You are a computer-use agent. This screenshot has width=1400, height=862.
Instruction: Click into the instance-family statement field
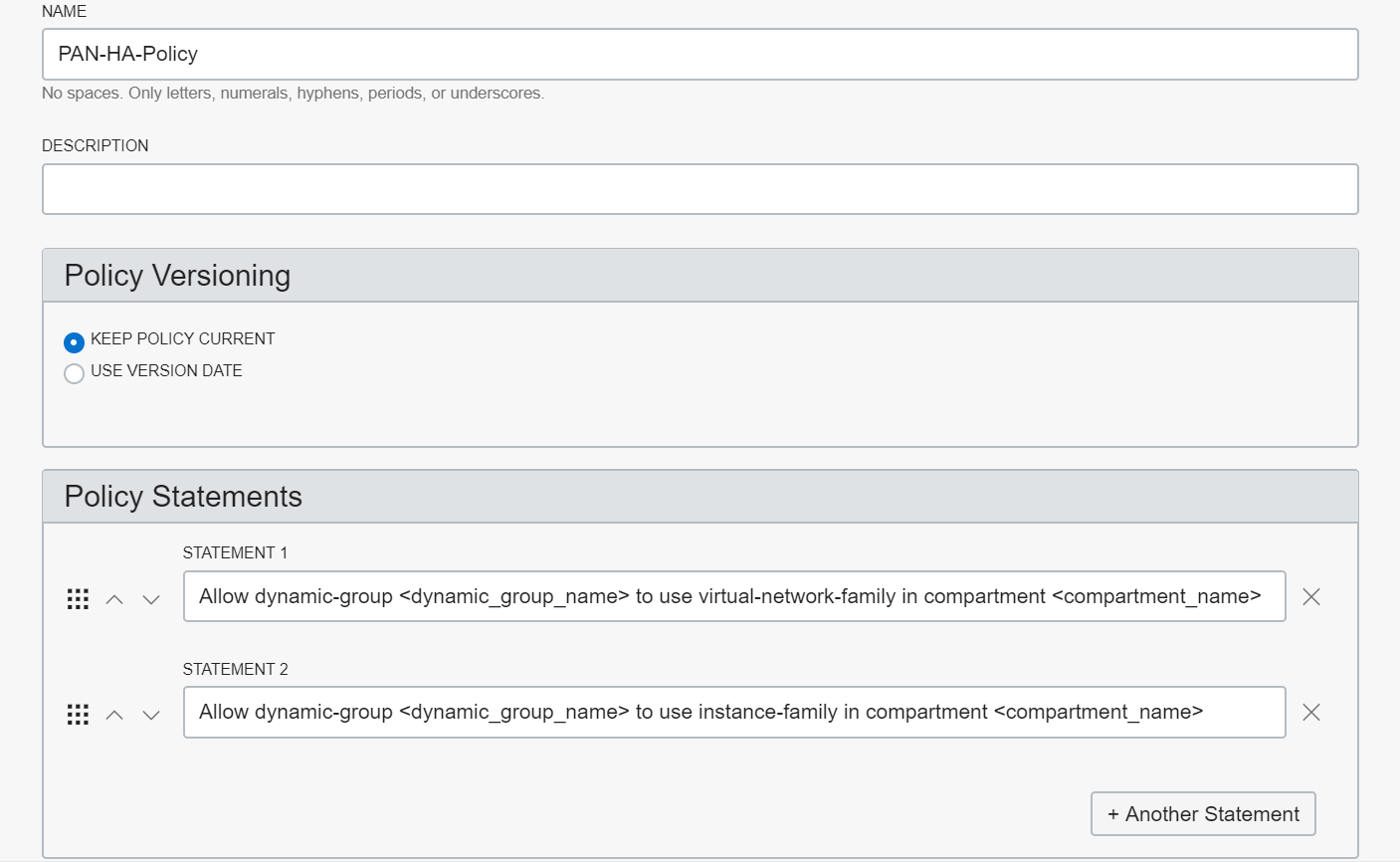click(733, 712)
